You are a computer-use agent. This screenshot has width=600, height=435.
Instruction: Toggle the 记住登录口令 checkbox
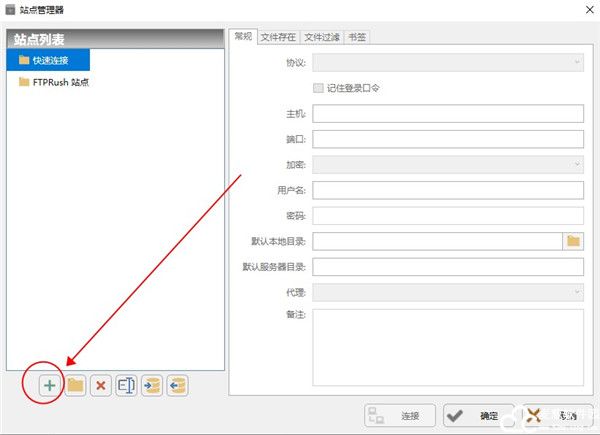tap(318, 88)
